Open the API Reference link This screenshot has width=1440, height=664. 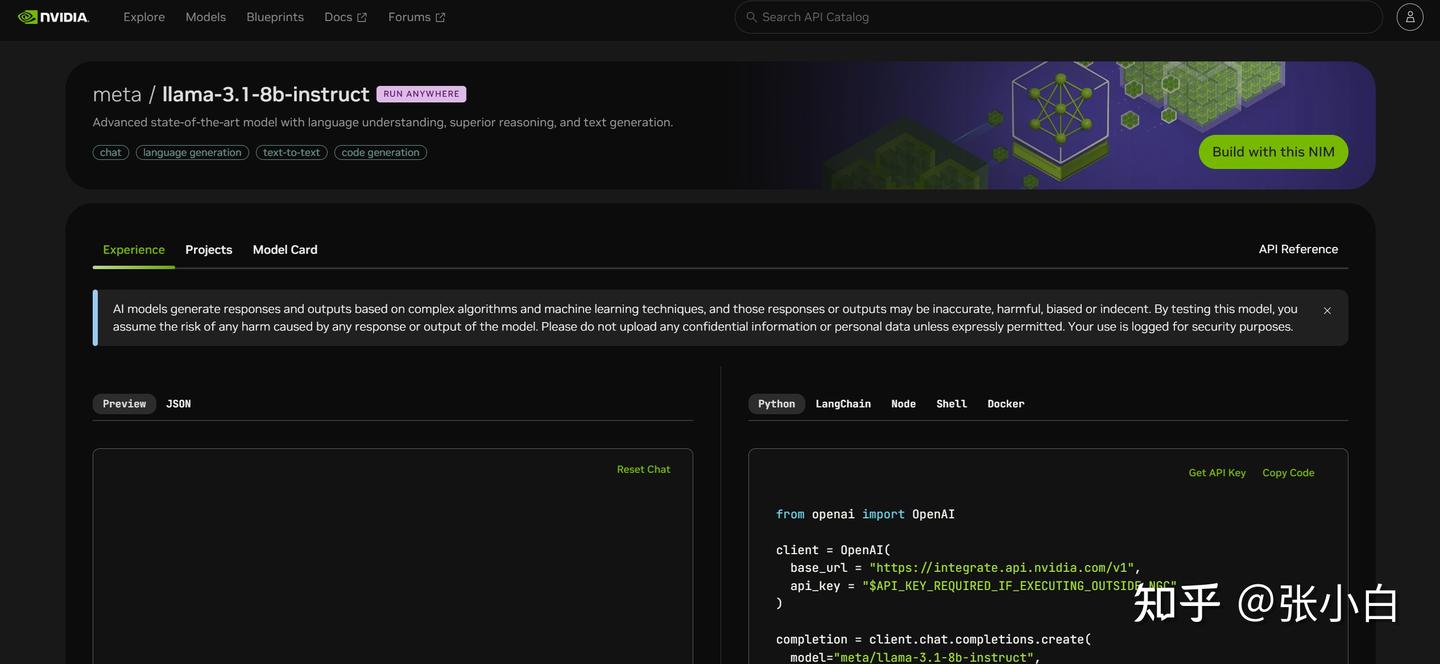[x=1298, y=249]
